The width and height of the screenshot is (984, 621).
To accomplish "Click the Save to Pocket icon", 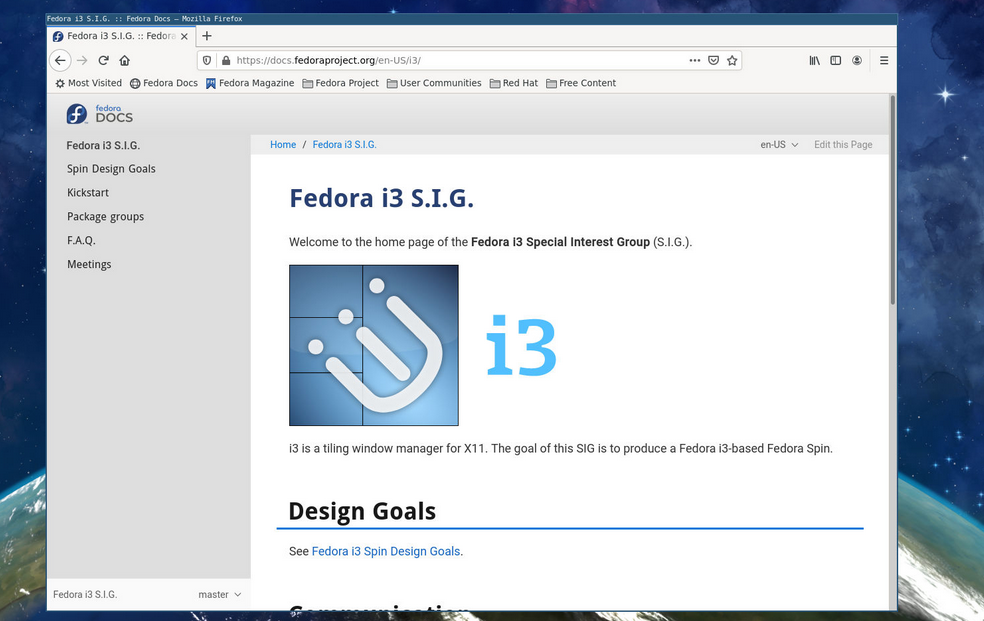I will click(713, 60).
